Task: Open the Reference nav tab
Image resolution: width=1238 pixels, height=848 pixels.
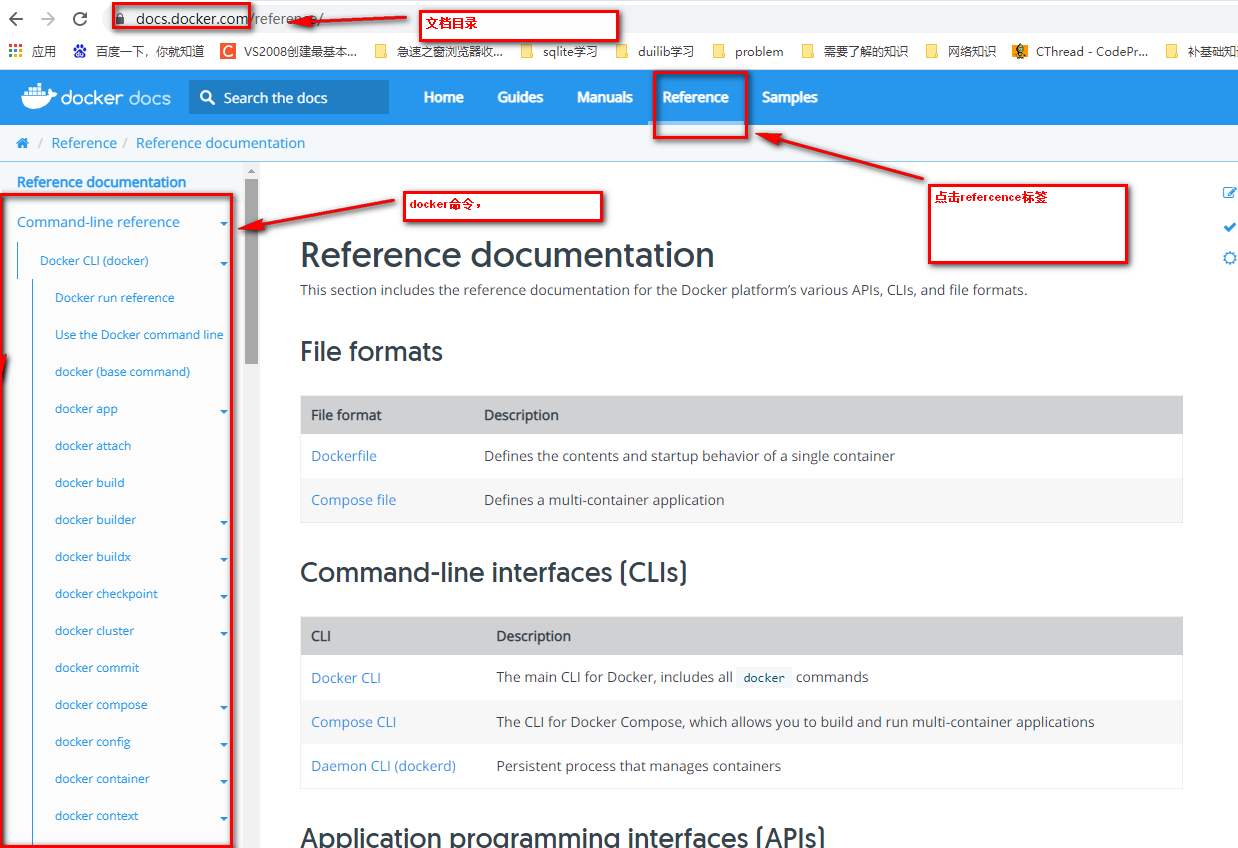Action: [696, 97]
